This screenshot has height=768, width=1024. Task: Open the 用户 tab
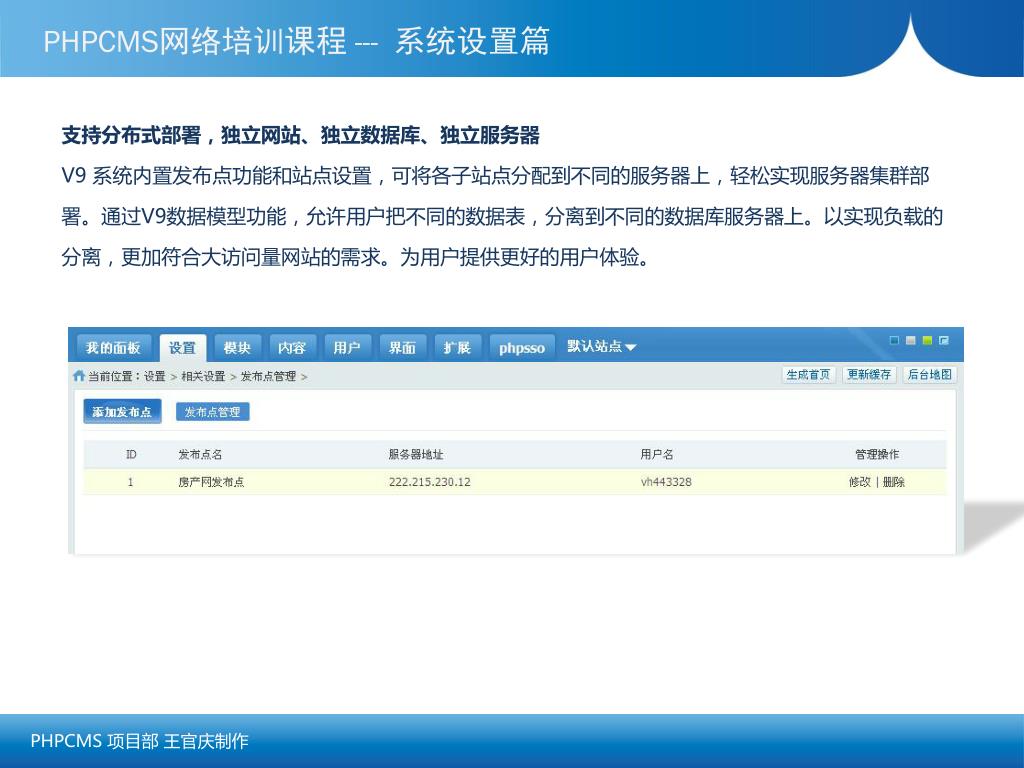click(x=347, y=348)
